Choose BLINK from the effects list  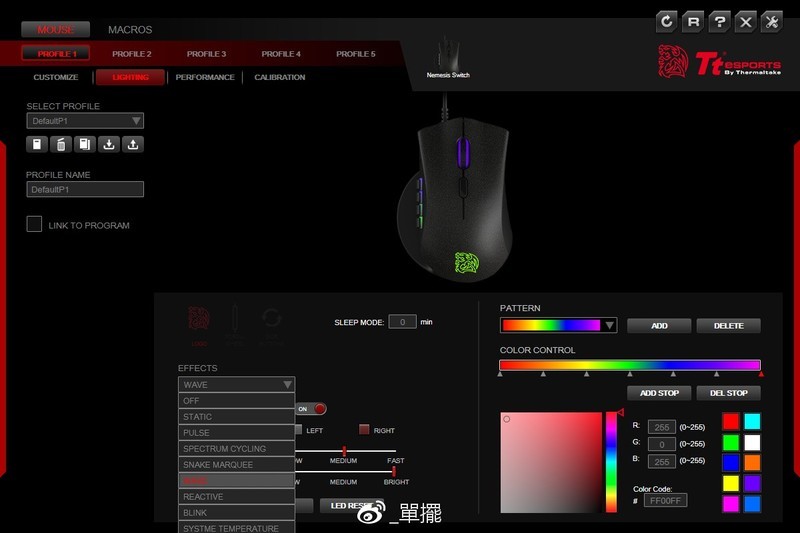(237, 513)
